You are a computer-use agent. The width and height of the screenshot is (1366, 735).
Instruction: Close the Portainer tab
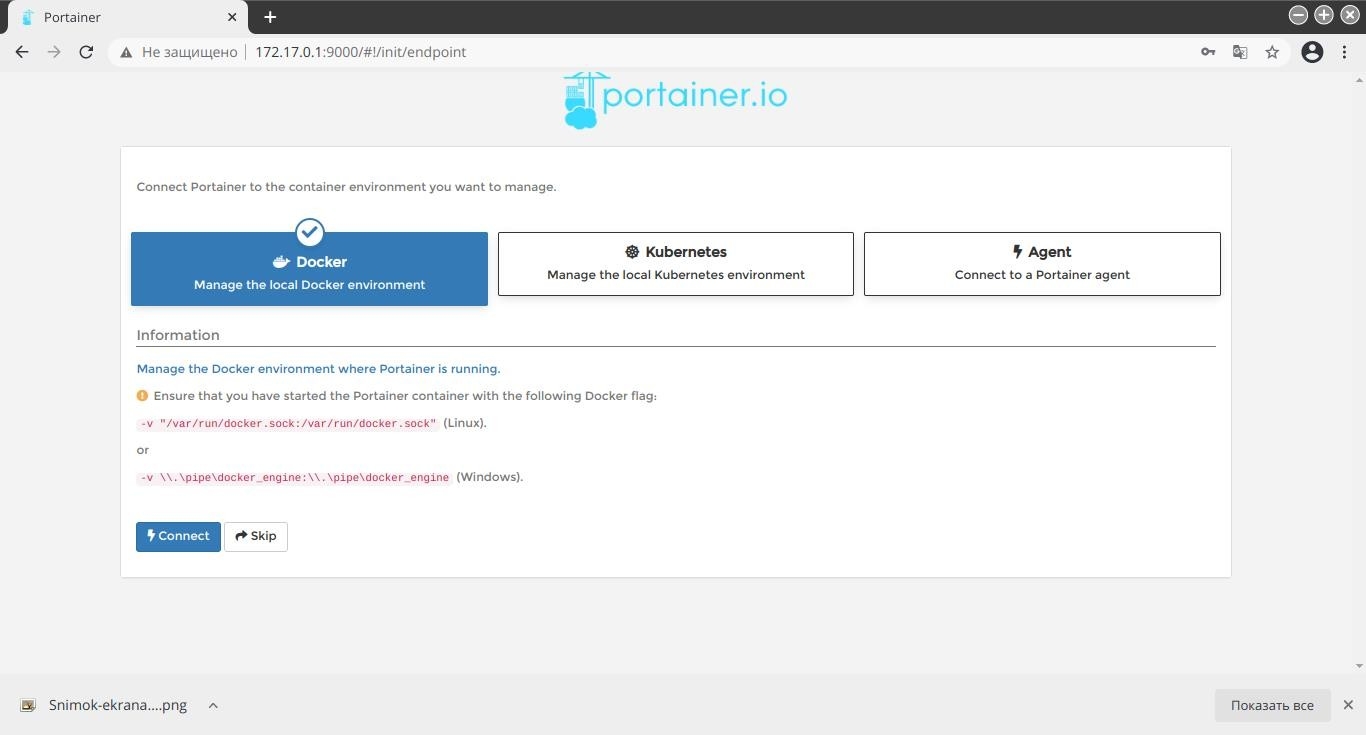click(232, 17)
